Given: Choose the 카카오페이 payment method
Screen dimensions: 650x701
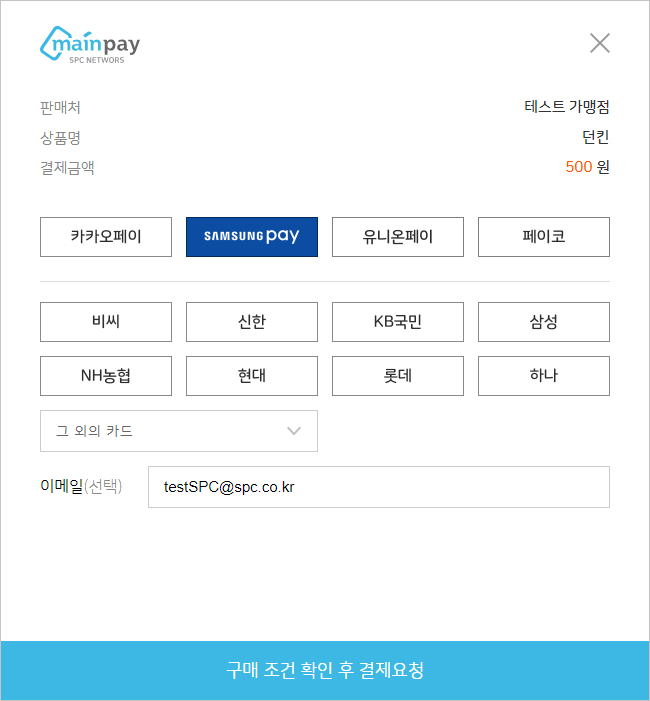Looking at the screenshot, I should (106, 237).
